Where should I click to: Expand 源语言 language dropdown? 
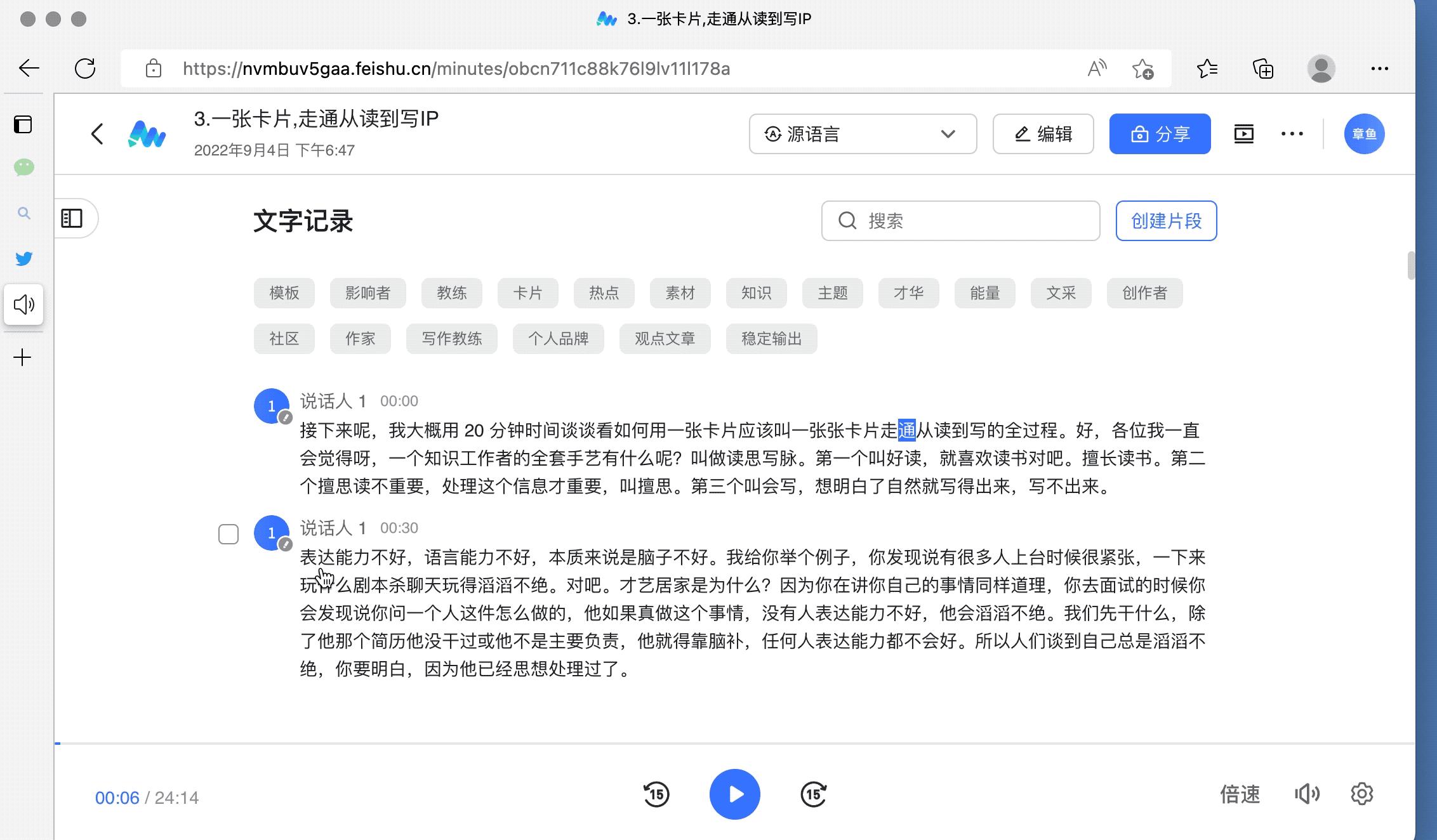click(863, 134)
